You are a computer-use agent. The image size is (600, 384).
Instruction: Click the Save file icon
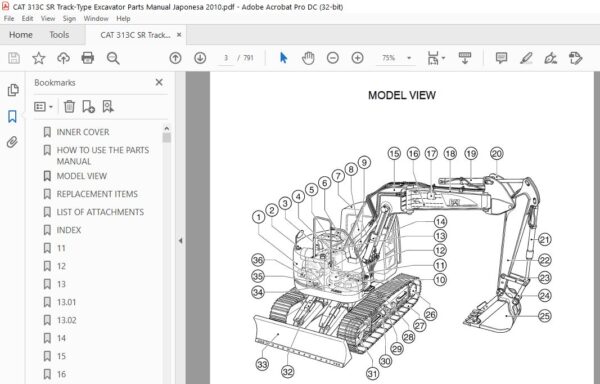14,58
